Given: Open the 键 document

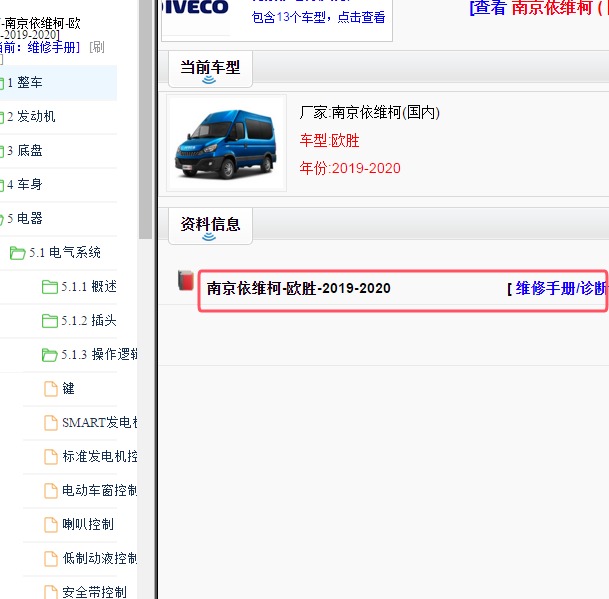Looking at the screenshot, I should [x=68, y=388].
